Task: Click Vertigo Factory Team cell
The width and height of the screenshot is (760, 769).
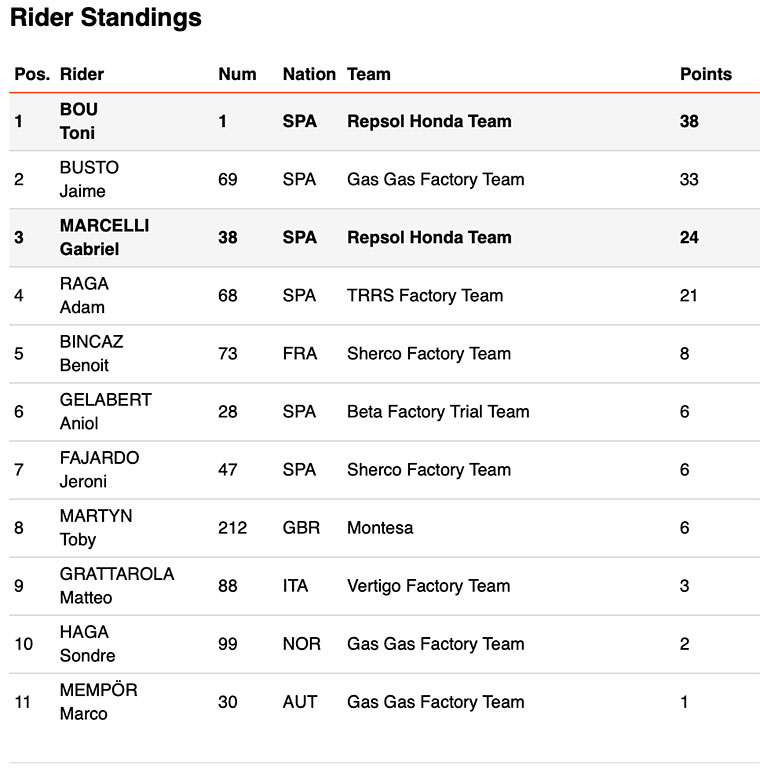Action: [x=428, y=585]
